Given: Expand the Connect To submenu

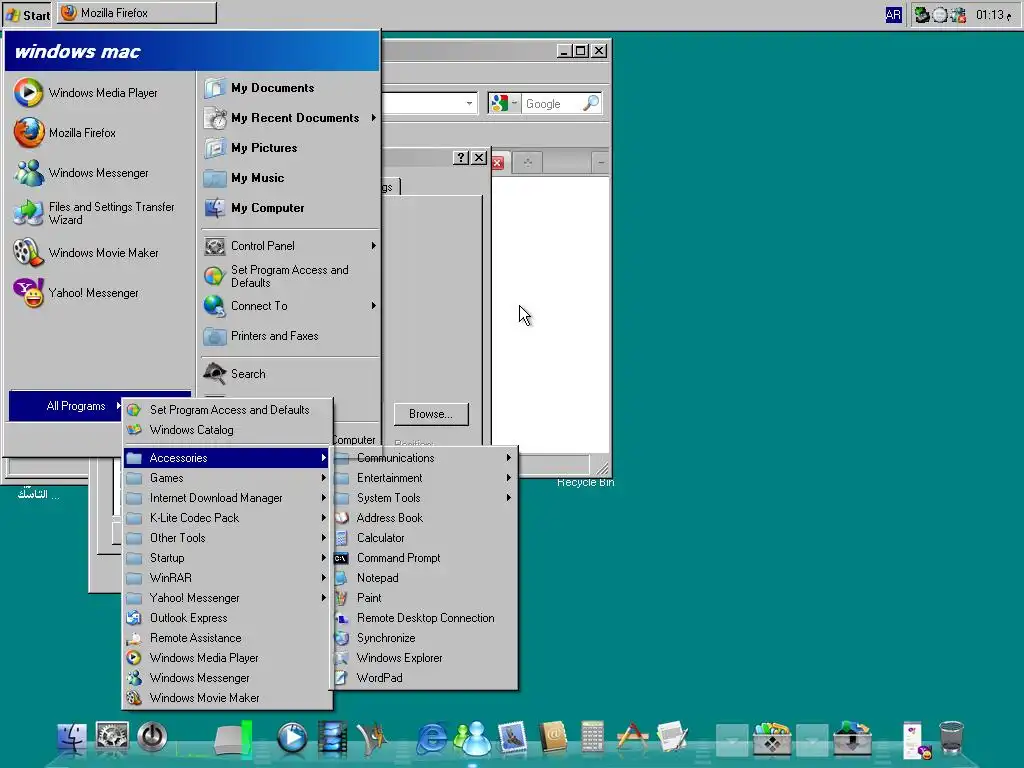Looking at the screenshot, I should pyautogui.click(x=290, y=306).
